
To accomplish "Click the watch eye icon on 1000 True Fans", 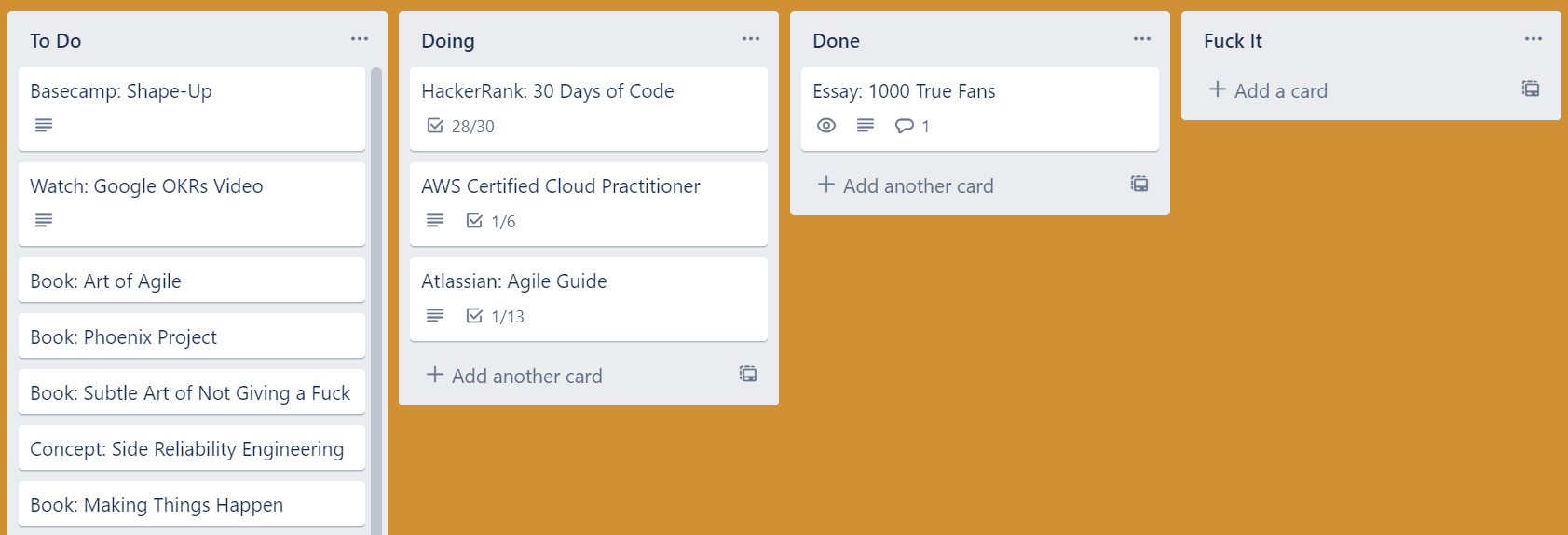I will [x=826, y=126].
